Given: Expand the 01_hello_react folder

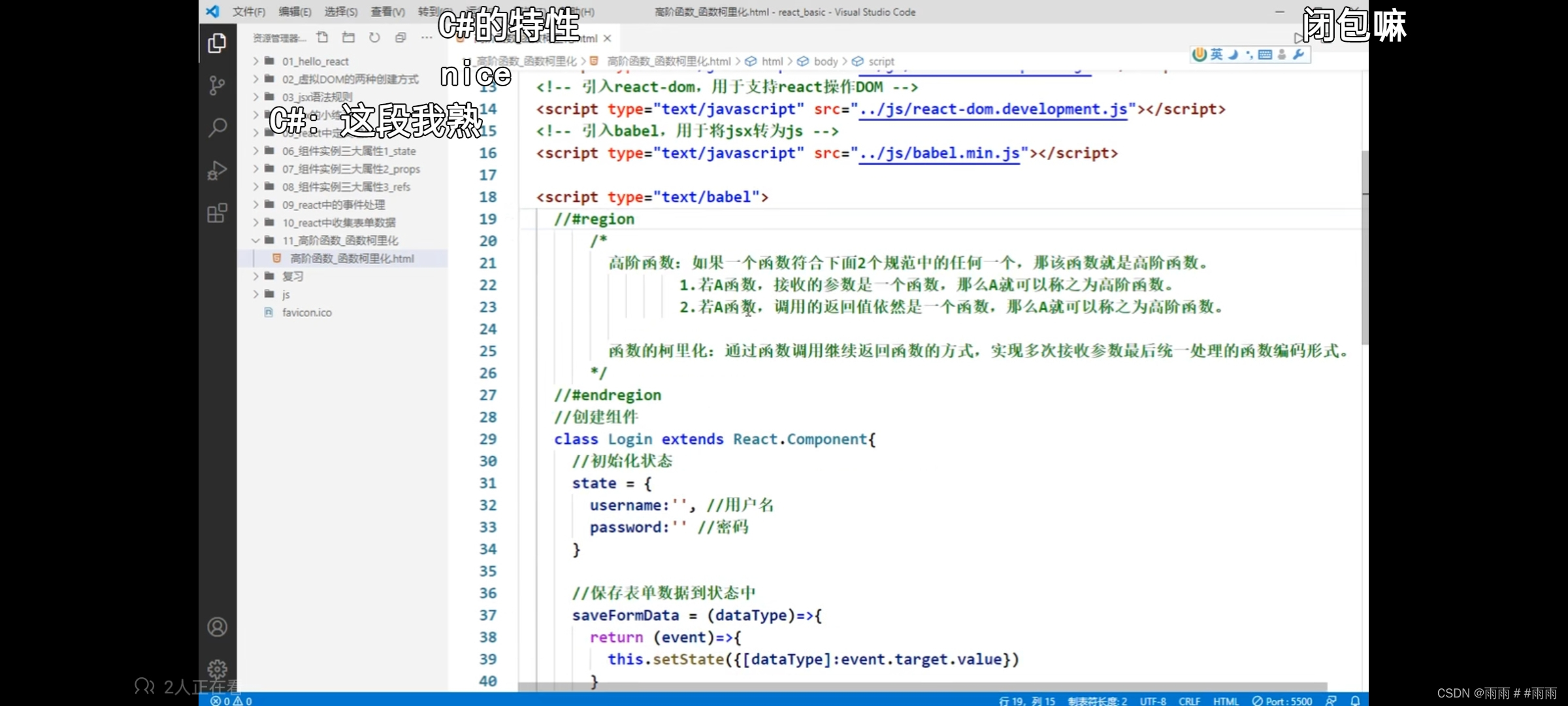Looking at the screenshot, I should click(315, 61).
